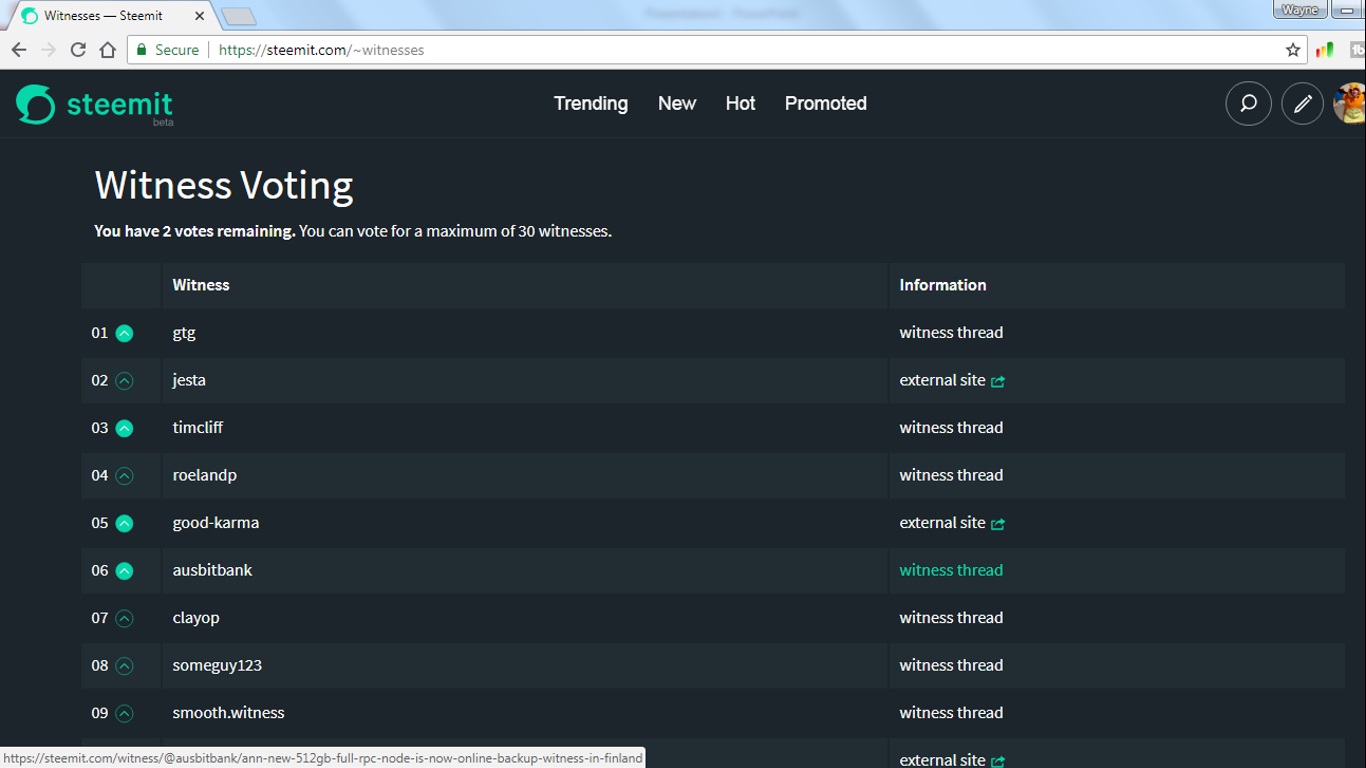This screenshot has width=1366, height=768.
Task: Click the Witness column header
Action: pos(201,285)
